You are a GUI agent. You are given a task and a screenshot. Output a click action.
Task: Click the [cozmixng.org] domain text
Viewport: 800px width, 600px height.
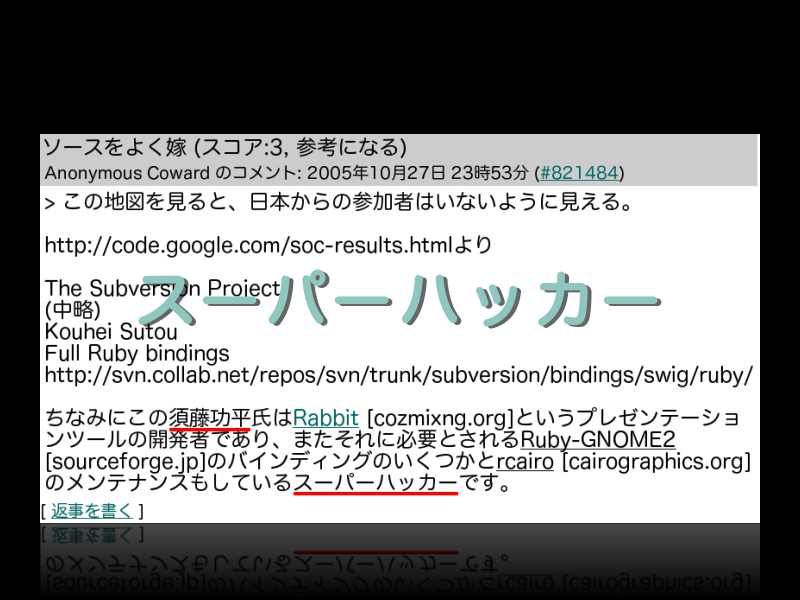coord(440,418)
